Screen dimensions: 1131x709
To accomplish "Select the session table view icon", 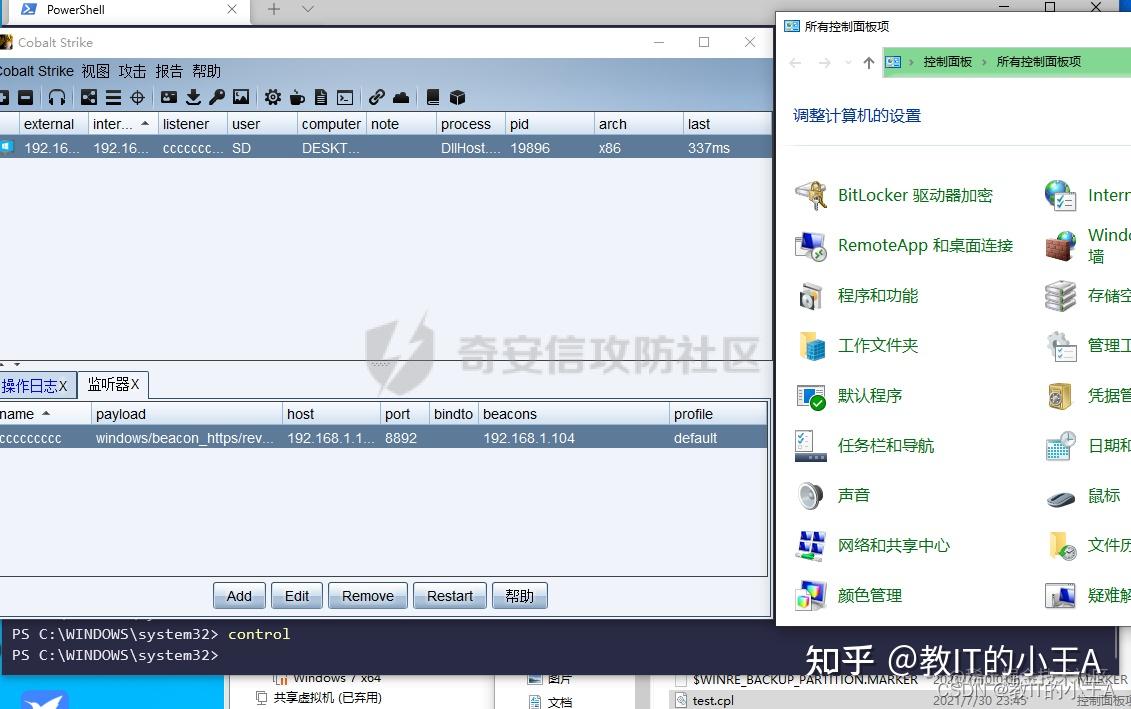I will click(113, 97).
